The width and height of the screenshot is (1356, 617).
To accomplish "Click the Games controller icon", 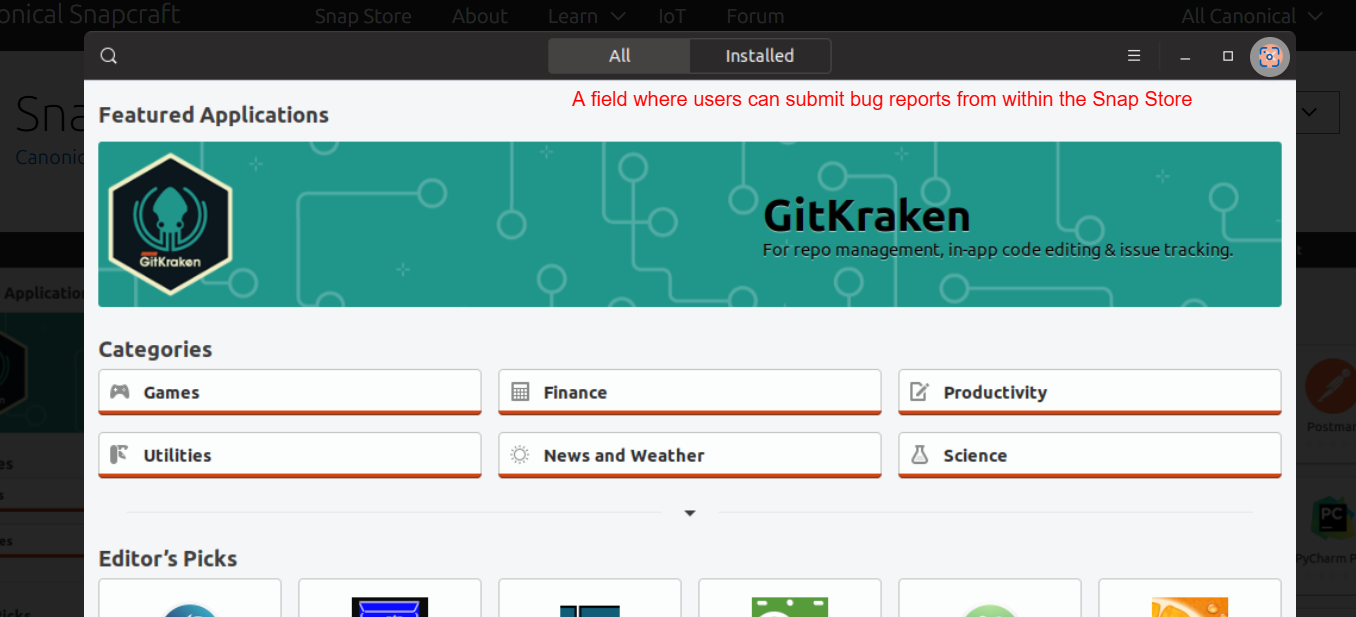I will (x=120, y=392).
